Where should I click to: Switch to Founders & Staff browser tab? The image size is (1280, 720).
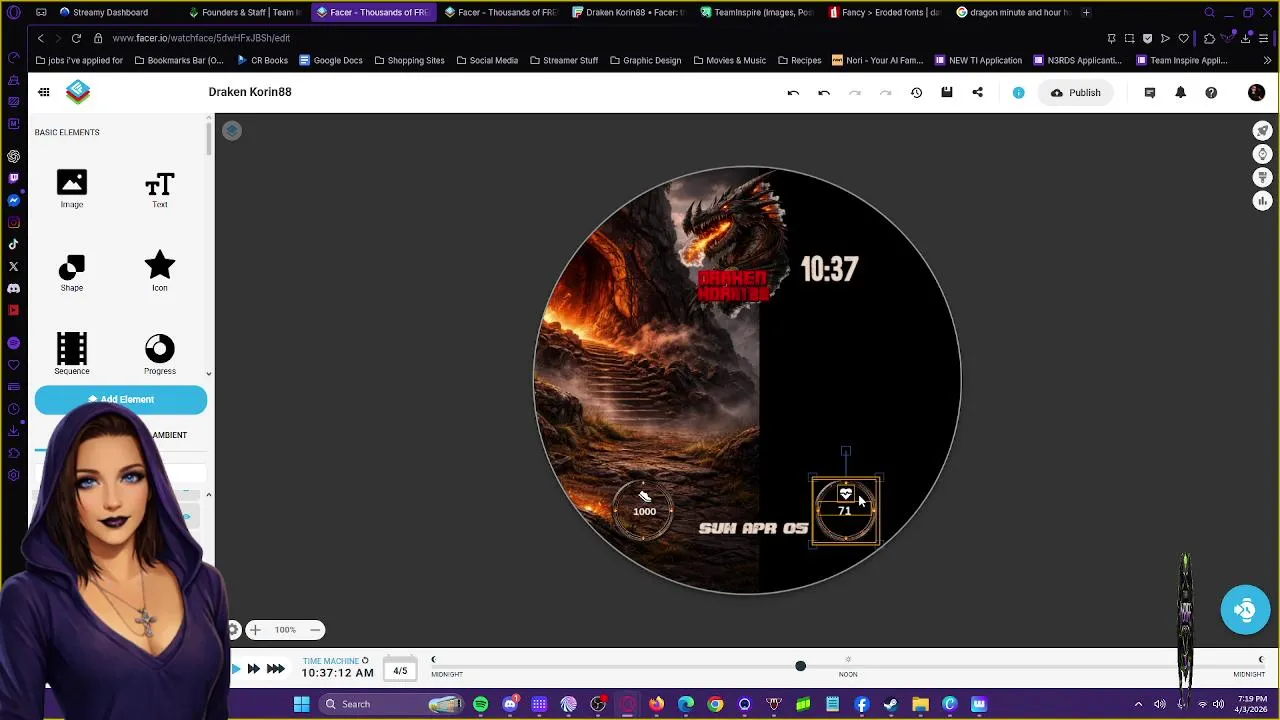pyautogui.click(x=246, y=12)
